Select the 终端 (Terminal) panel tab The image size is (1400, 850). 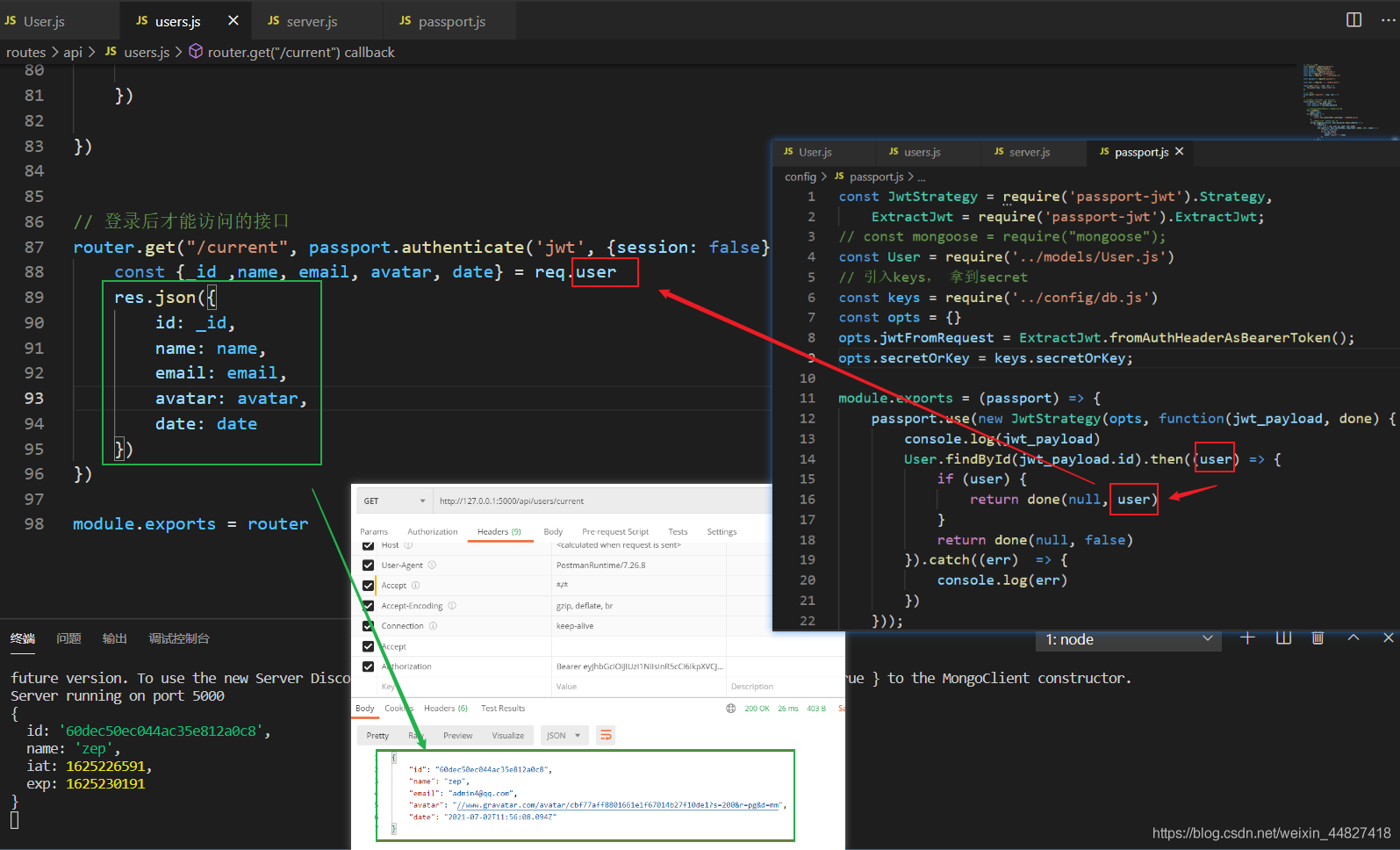[x=23, y=638]
